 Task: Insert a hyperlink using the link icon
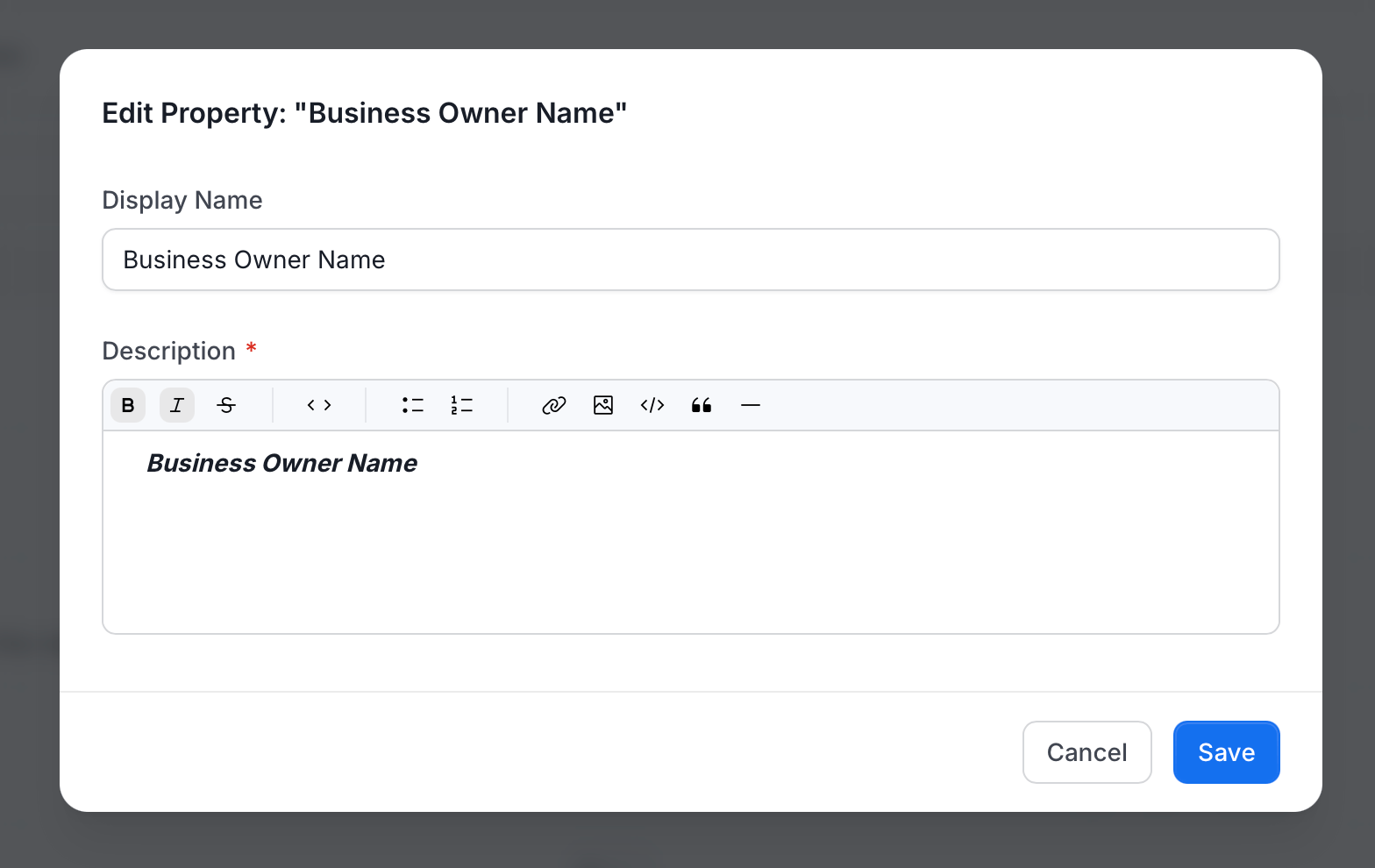(554, 405)
